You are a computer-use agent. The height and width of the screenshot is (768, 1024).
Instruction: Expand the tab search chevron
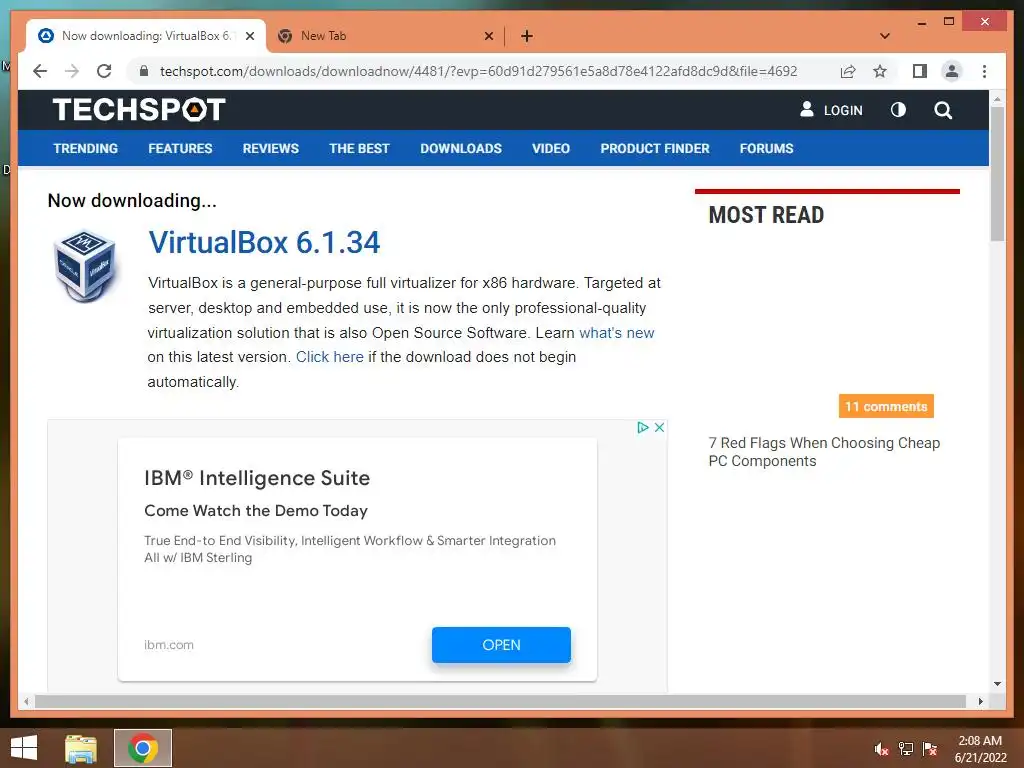pyautogui.click(x=885, y=36)
